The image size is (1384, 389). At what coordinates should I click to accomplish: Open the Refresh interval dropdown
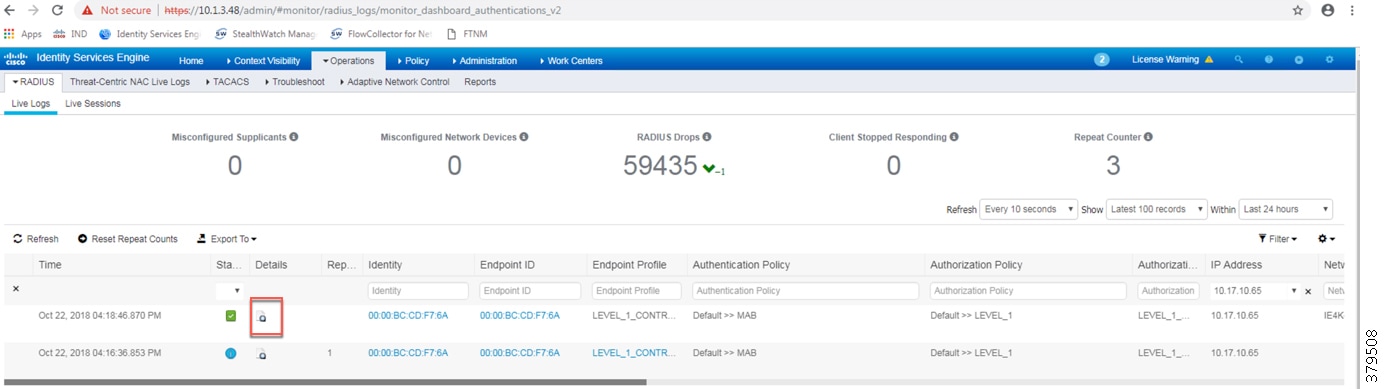(1029, 209)
